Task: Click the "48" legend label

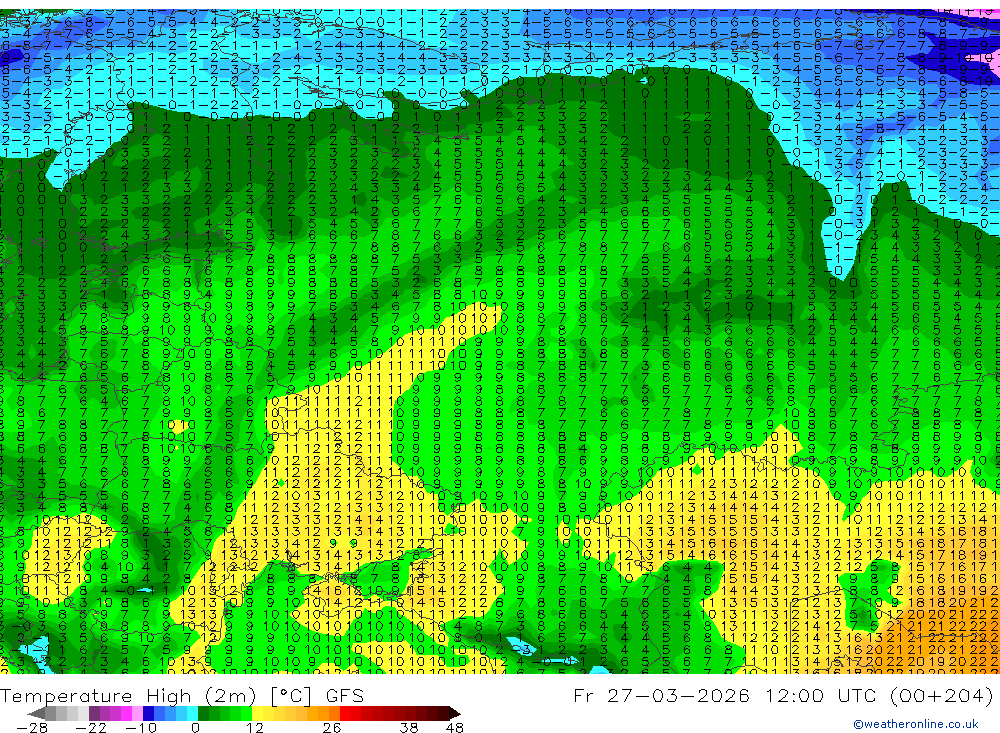Action: 455,727
